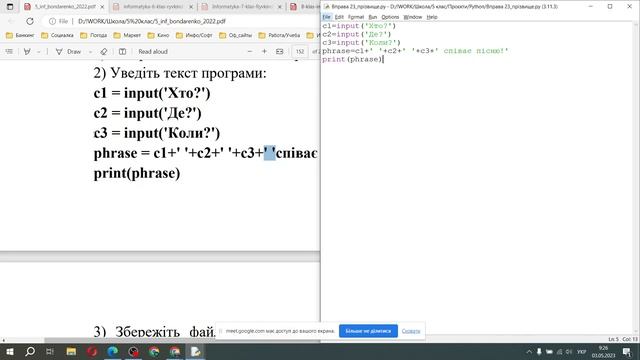
Task: Open File Explorer from the taskbar
Action: [x=71, y=351]
